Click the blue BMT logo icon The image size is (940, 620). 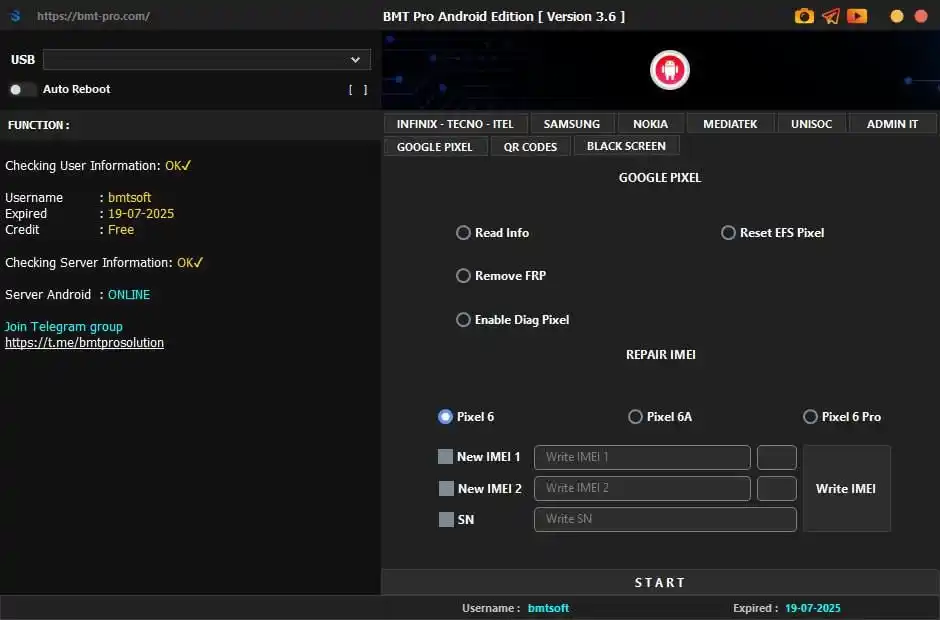16,16
